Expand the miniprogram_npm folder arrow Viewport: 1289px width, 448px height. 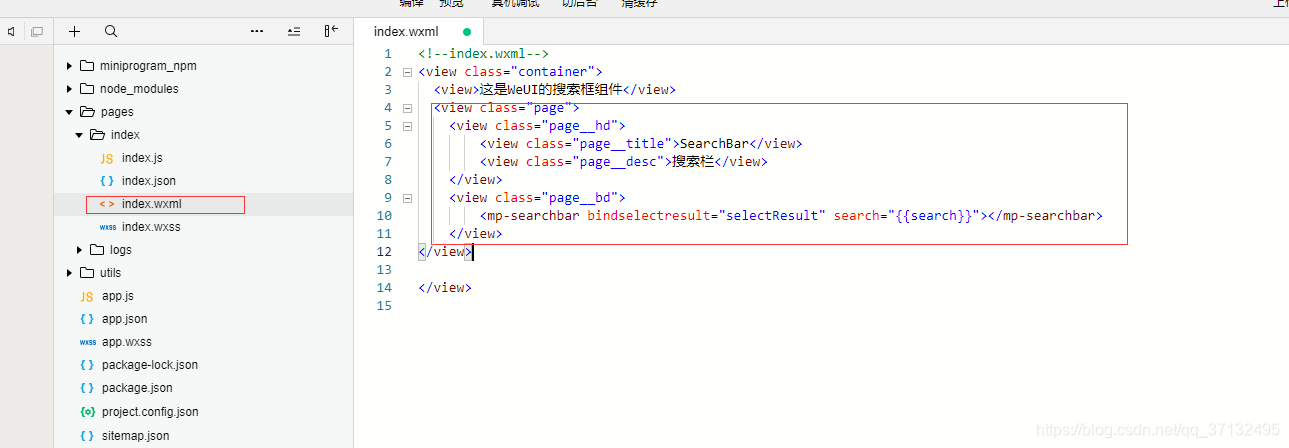tap(69, 66)
